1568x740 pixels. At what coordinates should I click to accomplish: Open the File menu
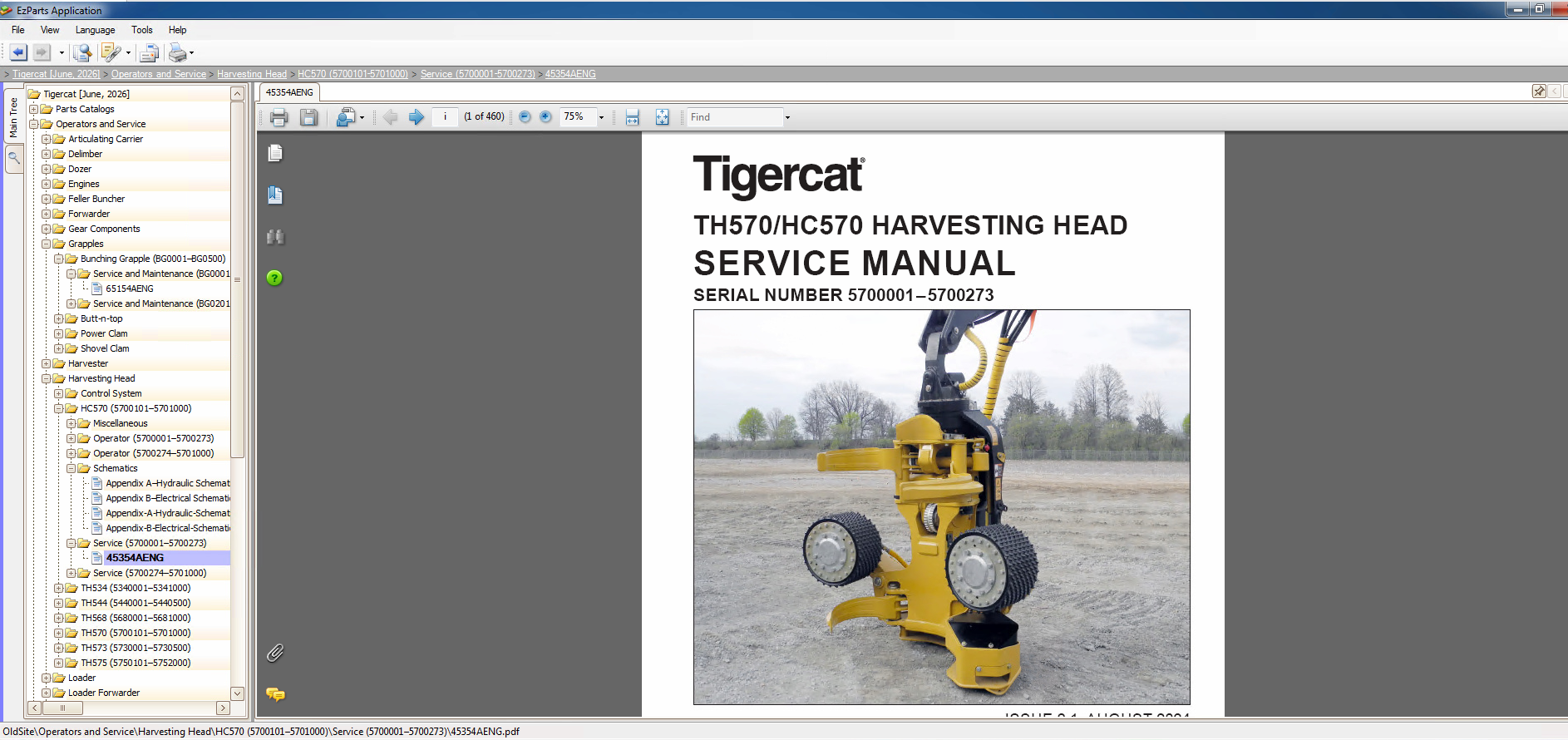click(18, 30)
